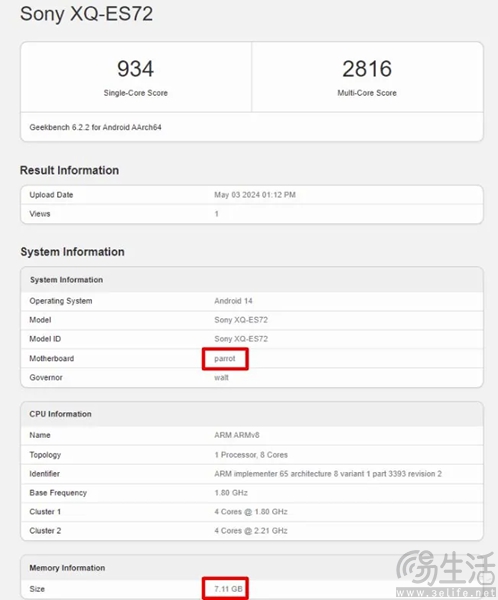Select the May 03 2024 01:12 PM value
Image resolution: width=498 pixels, height=600 pixels.
pyautogui.click(x=255, y=195)
